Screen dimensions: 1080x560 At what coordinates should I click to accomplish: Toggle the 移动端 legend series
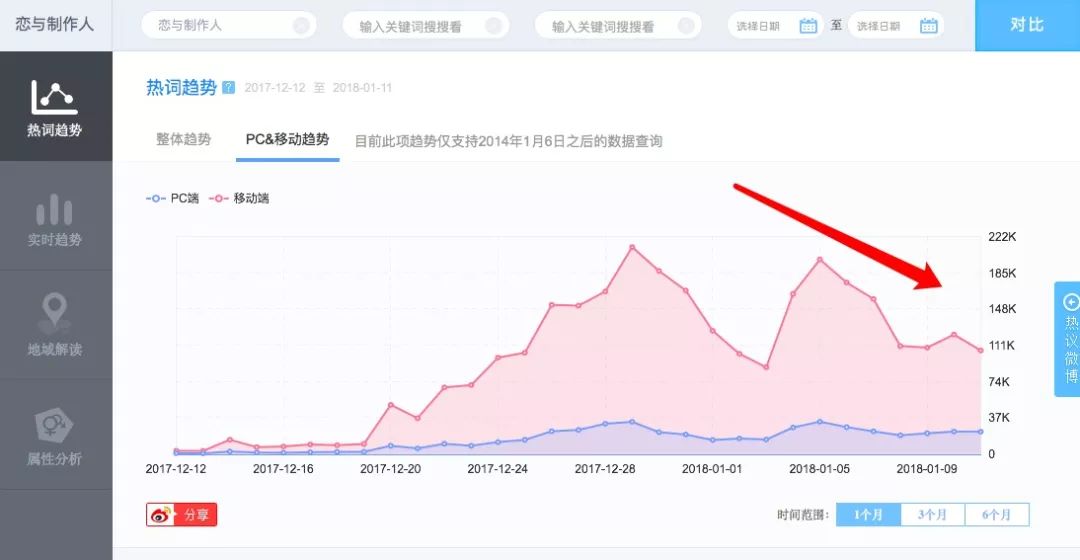(x=239, y=198)
